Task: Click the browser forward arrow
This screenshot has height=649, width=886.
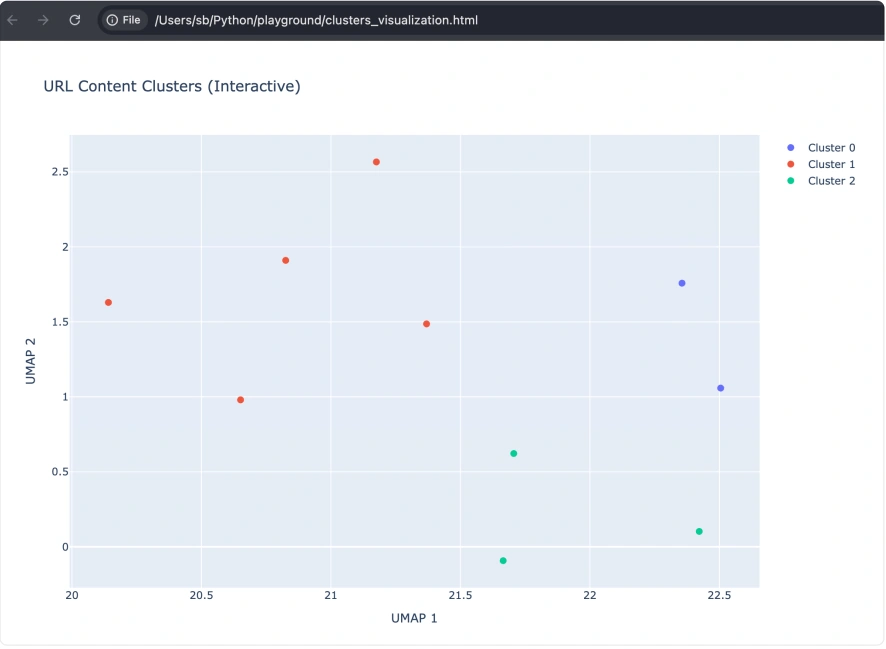Action: (43, 20)
